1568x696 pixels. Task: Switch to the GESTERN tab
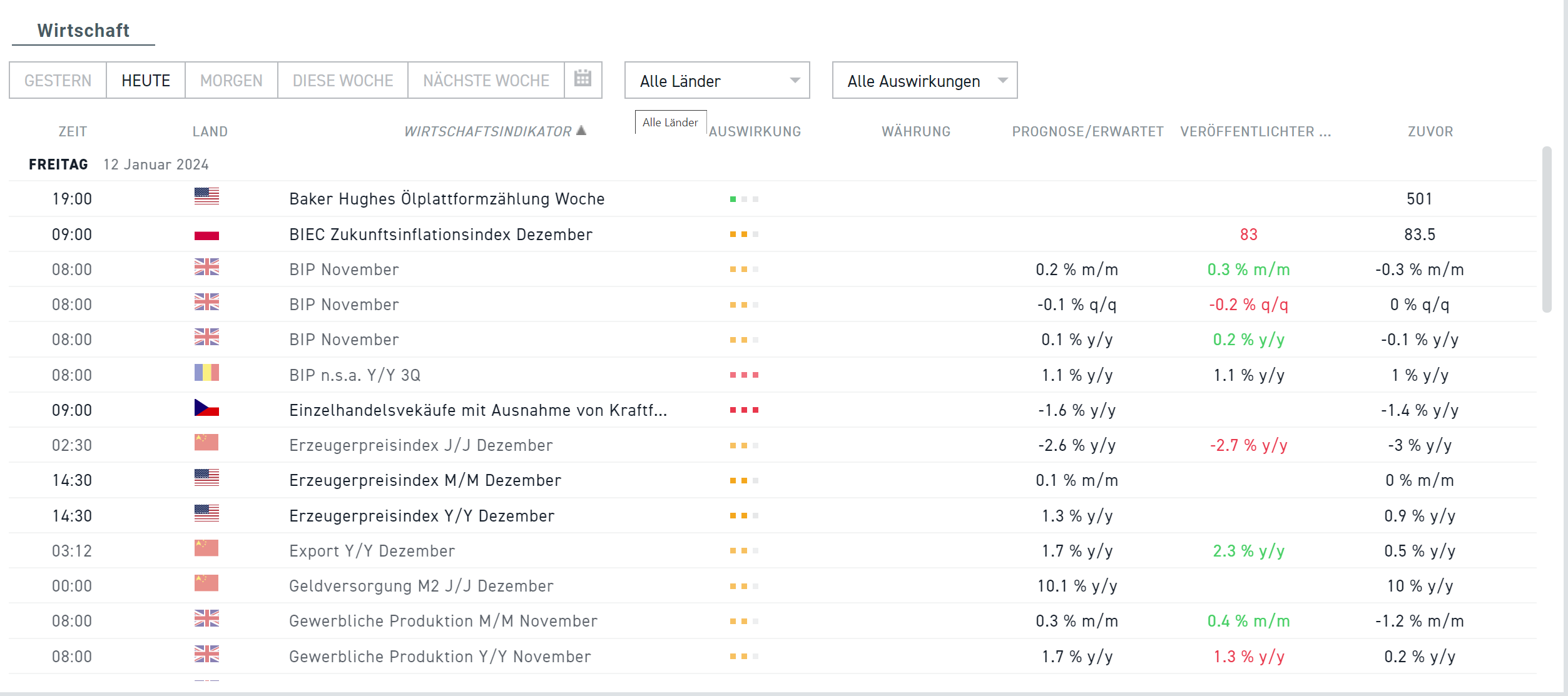click(x=58, y=80)
